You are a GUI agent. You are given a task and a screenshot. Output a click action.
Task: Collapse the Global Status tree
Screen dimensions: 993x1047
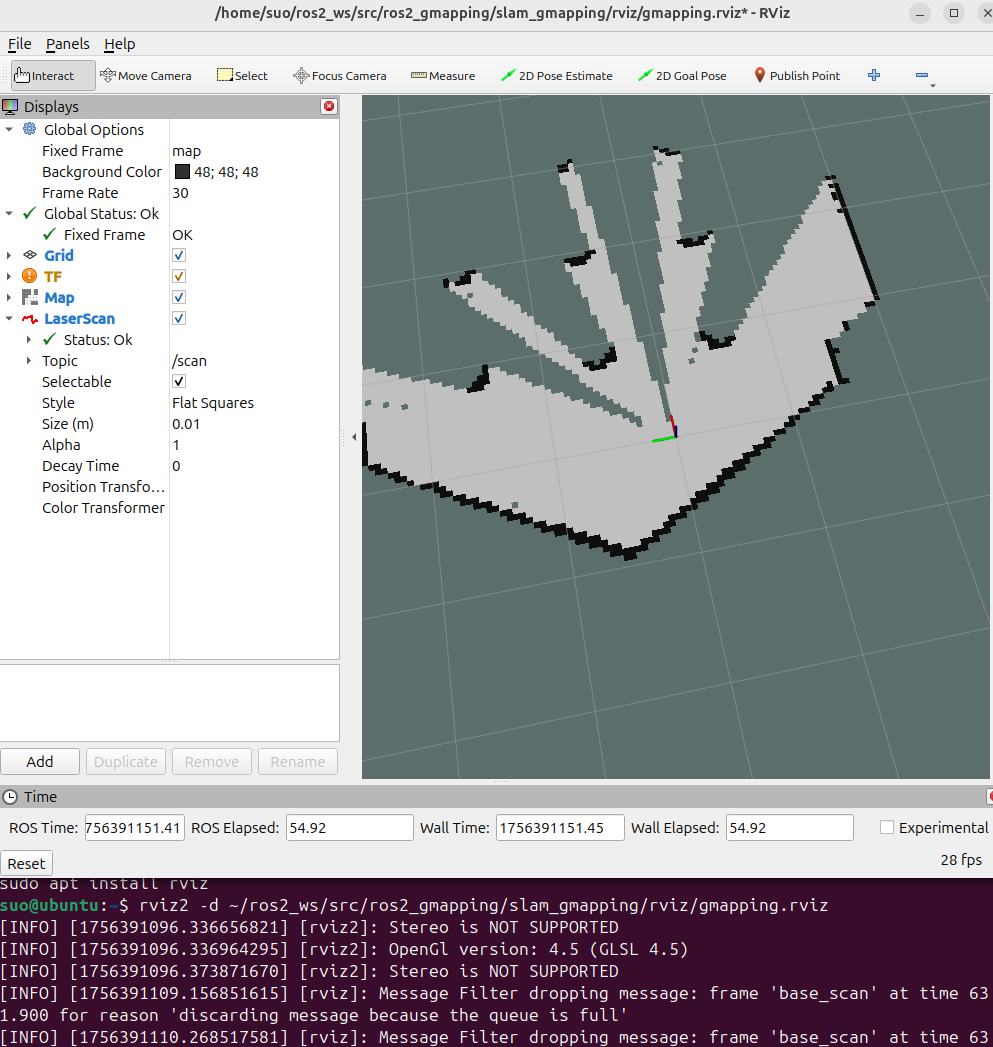9,214
